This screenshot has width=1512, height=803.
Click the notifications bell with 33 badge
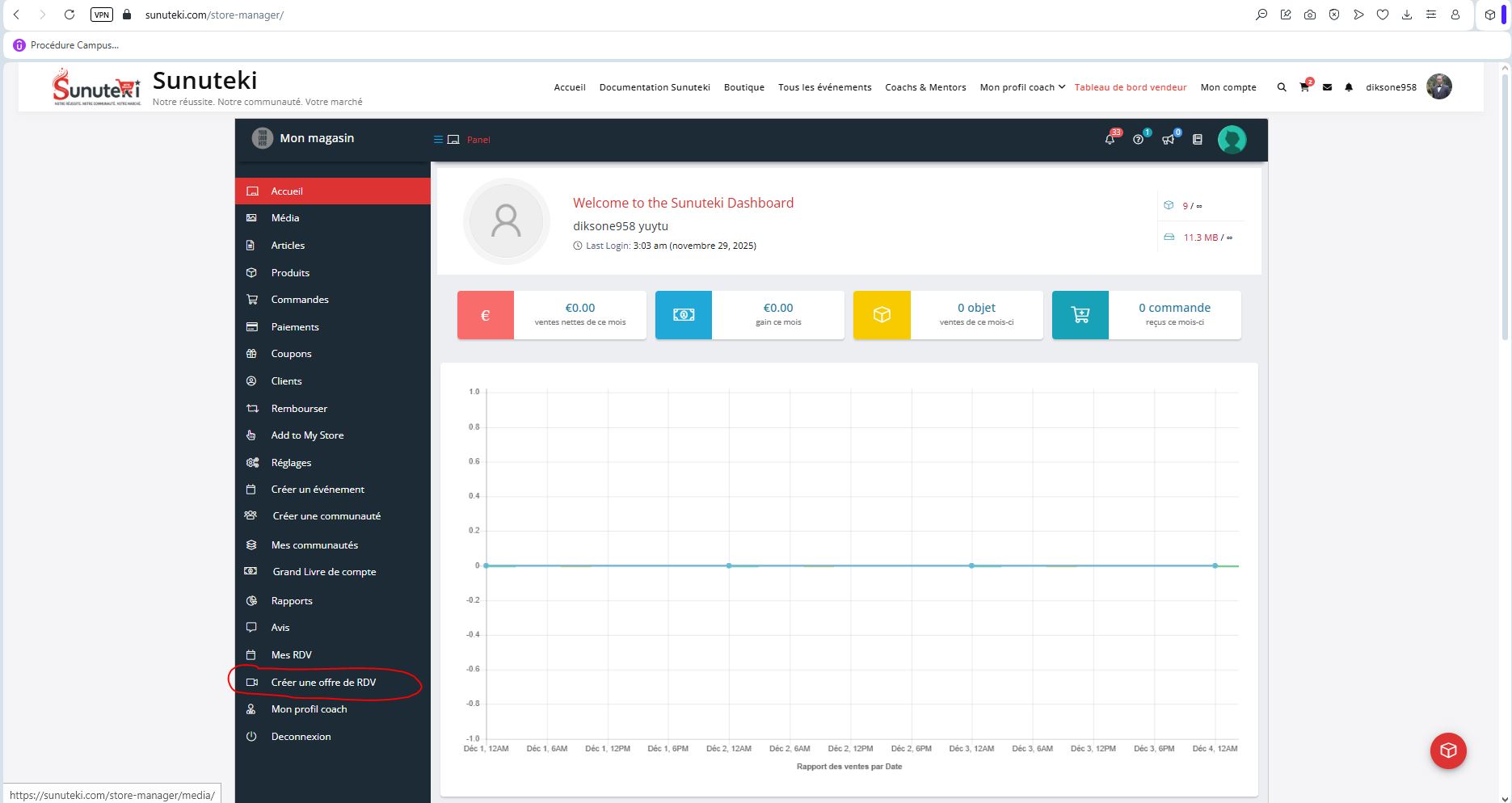click(x=1110, y=140)
